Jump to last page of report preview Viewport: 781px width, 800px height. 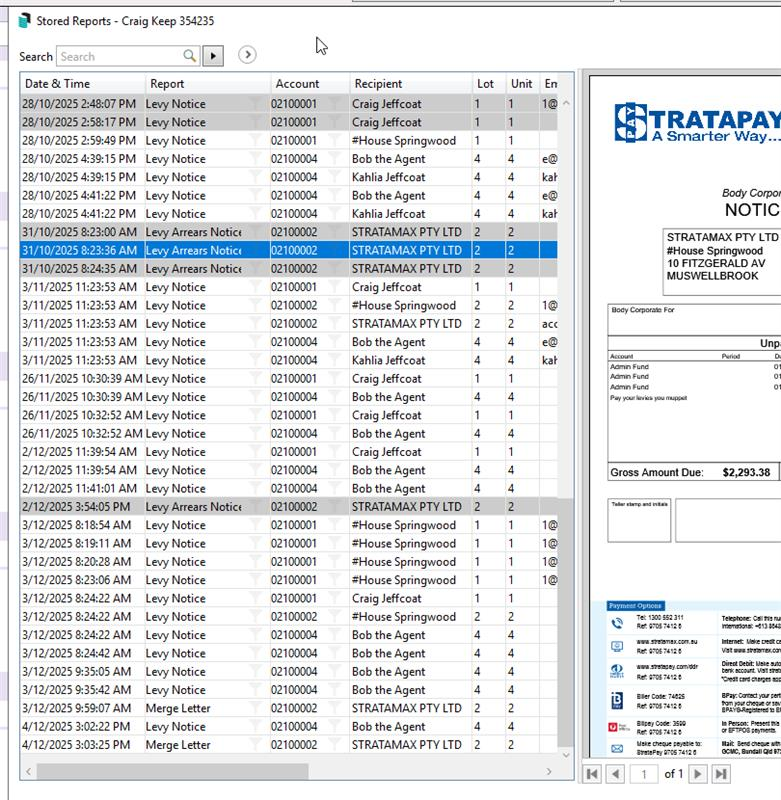pyautogui.click(x=720, y=774)
